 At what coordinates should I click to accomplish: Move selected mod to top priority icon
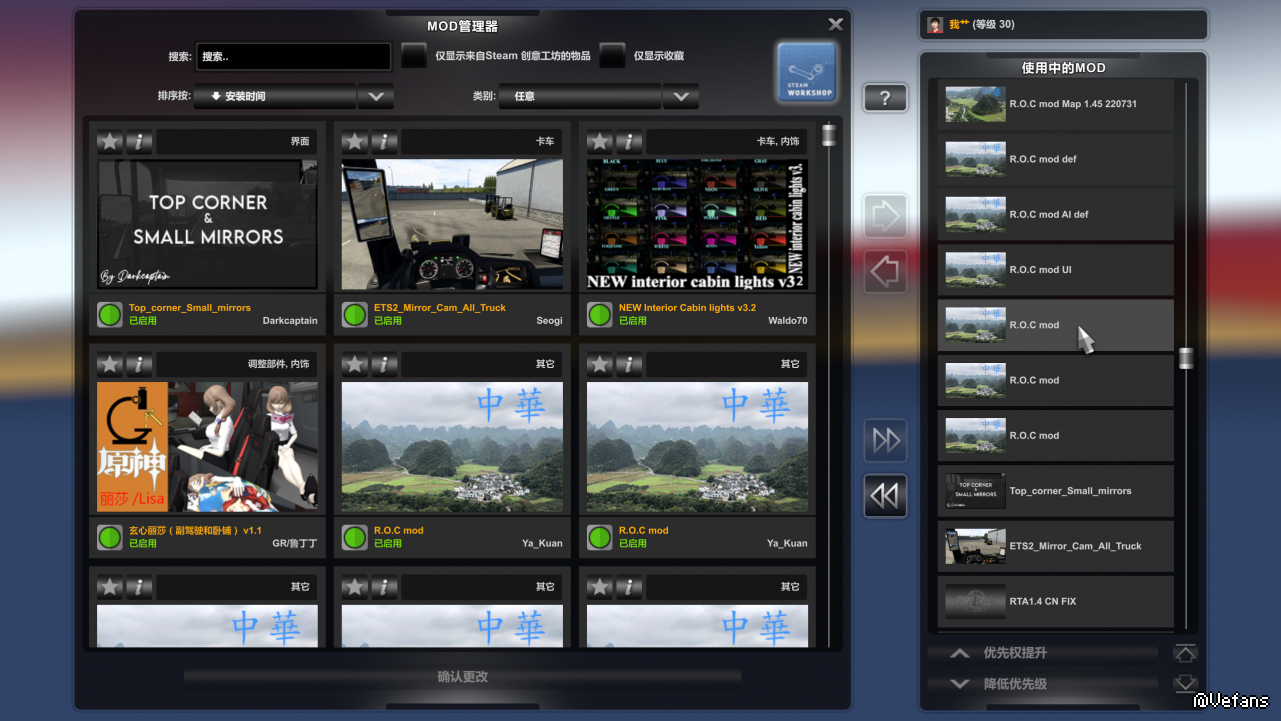coord(1185,653)
